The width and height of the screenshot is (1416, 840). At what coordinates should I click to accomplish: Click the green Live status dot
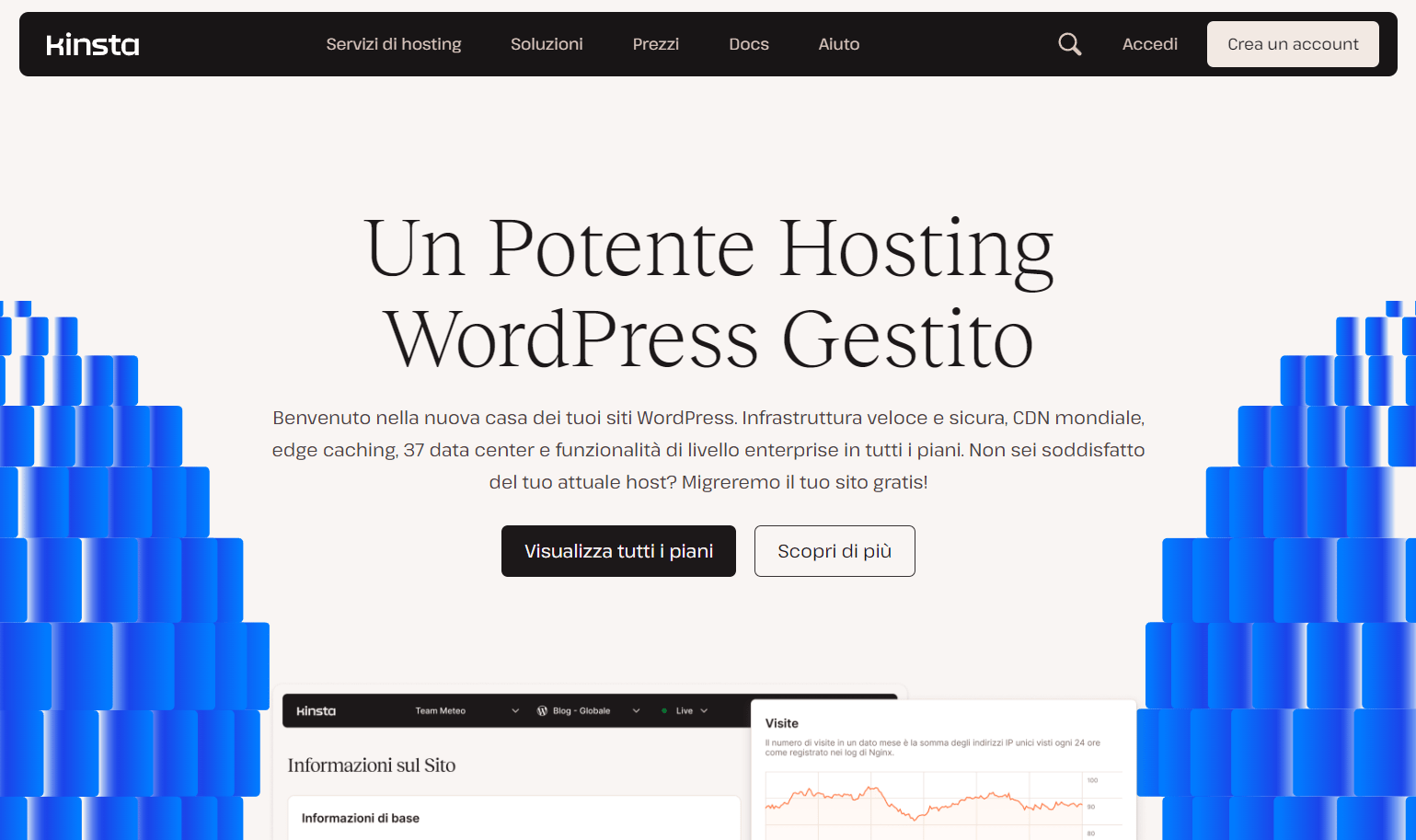click(x=664, y=711)
